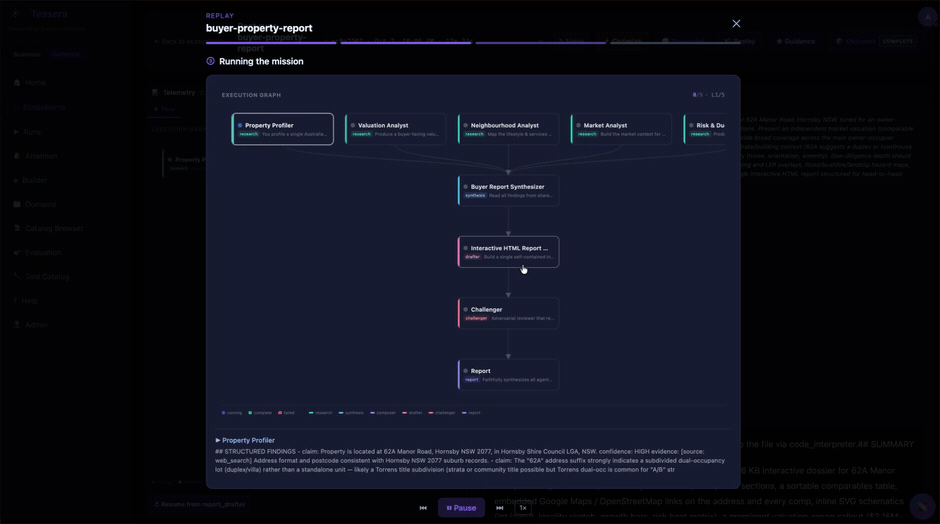Open the Telemetry panel header
Viewport: 940px width, 524px height.
(x=179, y=92)
